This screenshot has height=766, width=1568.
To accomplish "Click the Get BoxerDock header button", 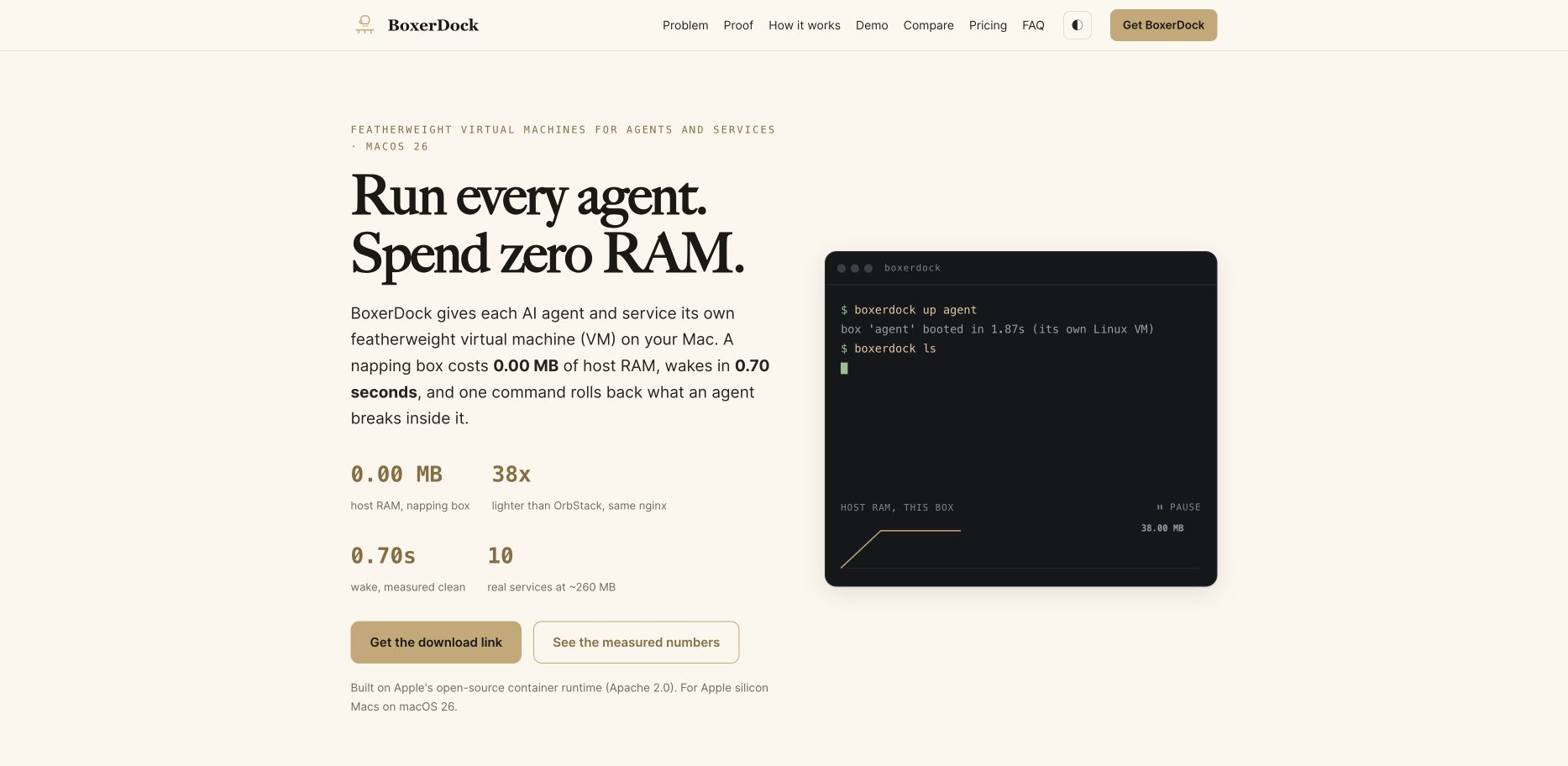I will tap(1163, 25).
